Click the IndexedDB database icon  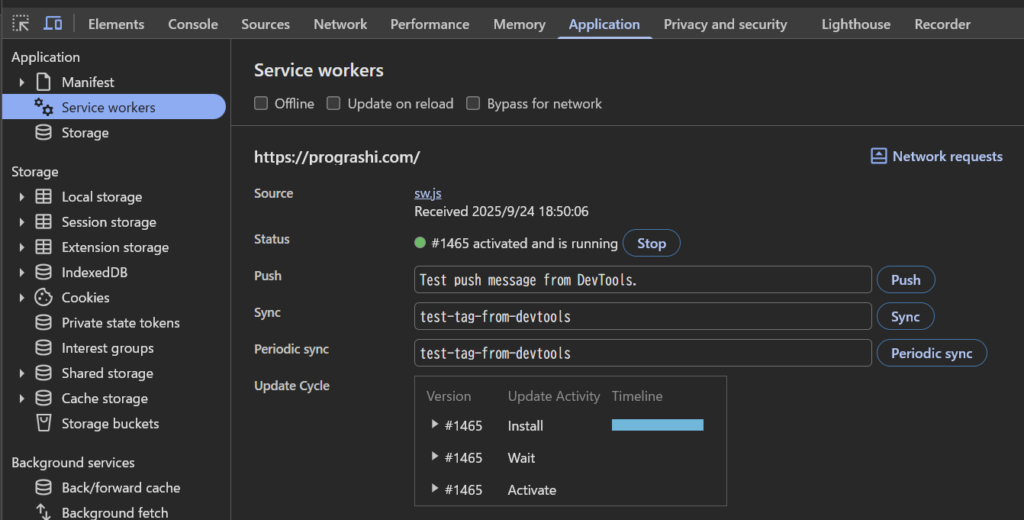coord(43,272)
